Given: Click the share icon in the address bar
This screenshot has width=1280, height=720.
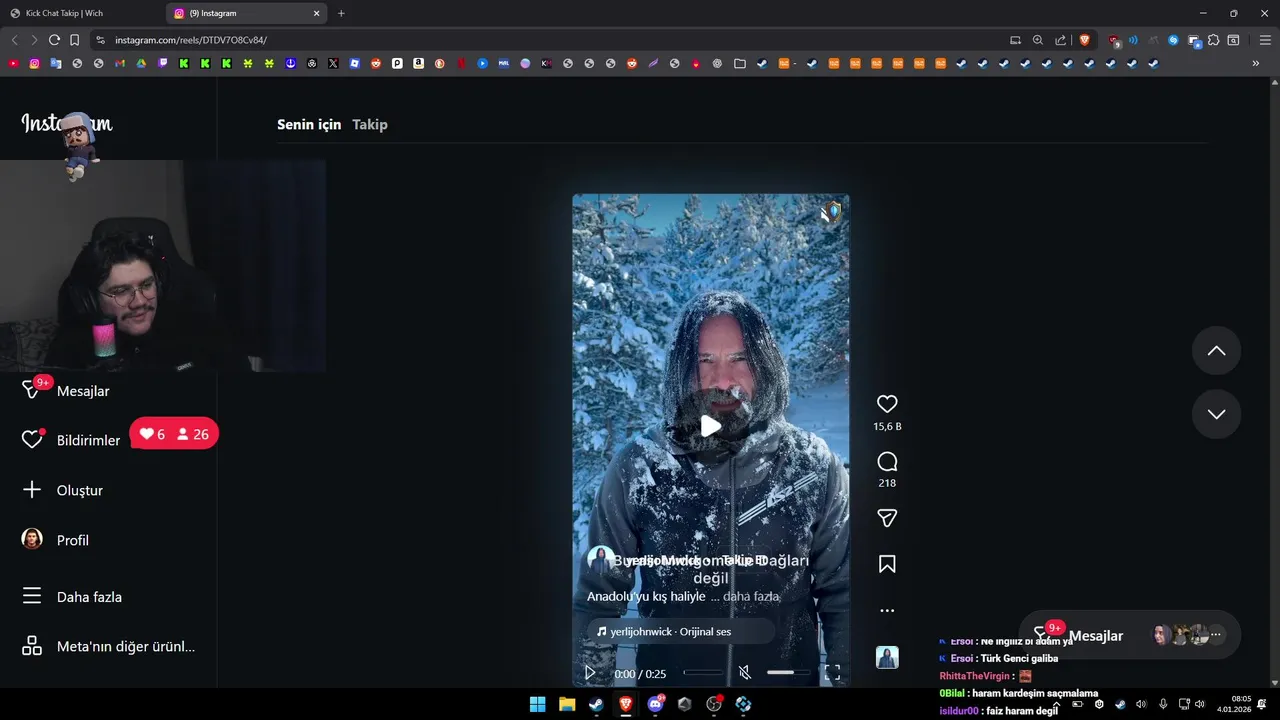Looking at the screenshot, I should pyautogui.click(x=1060, y=40).
